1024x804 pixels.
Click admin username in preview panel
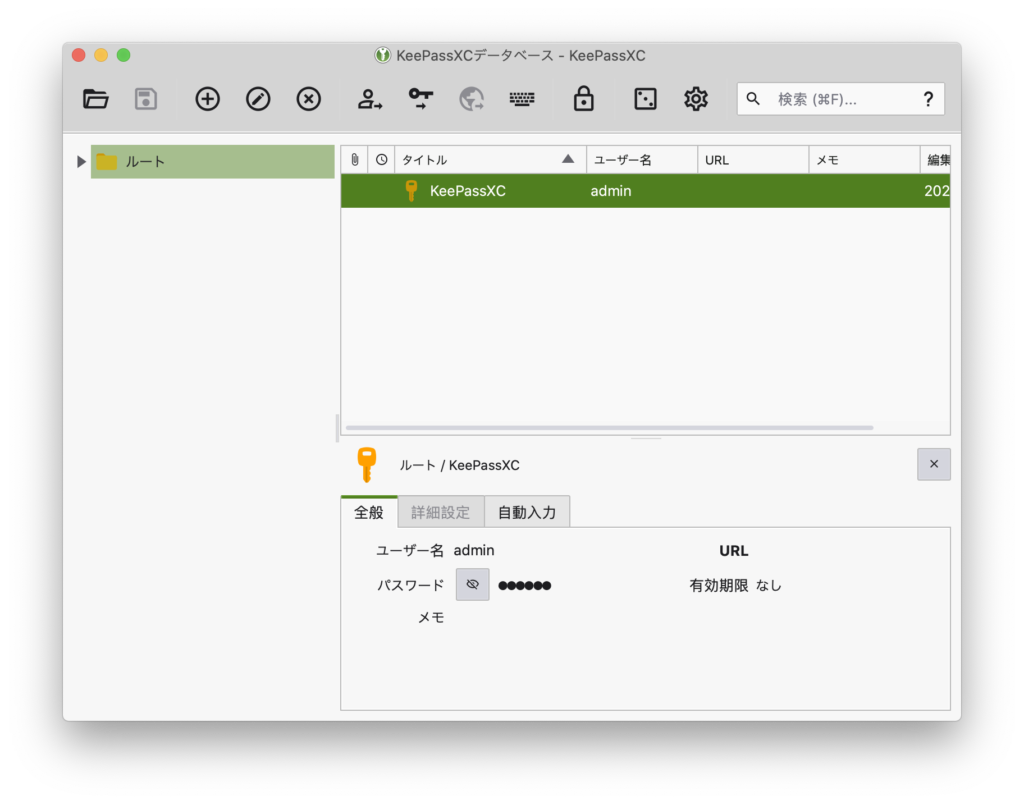(x=474, y=551)
